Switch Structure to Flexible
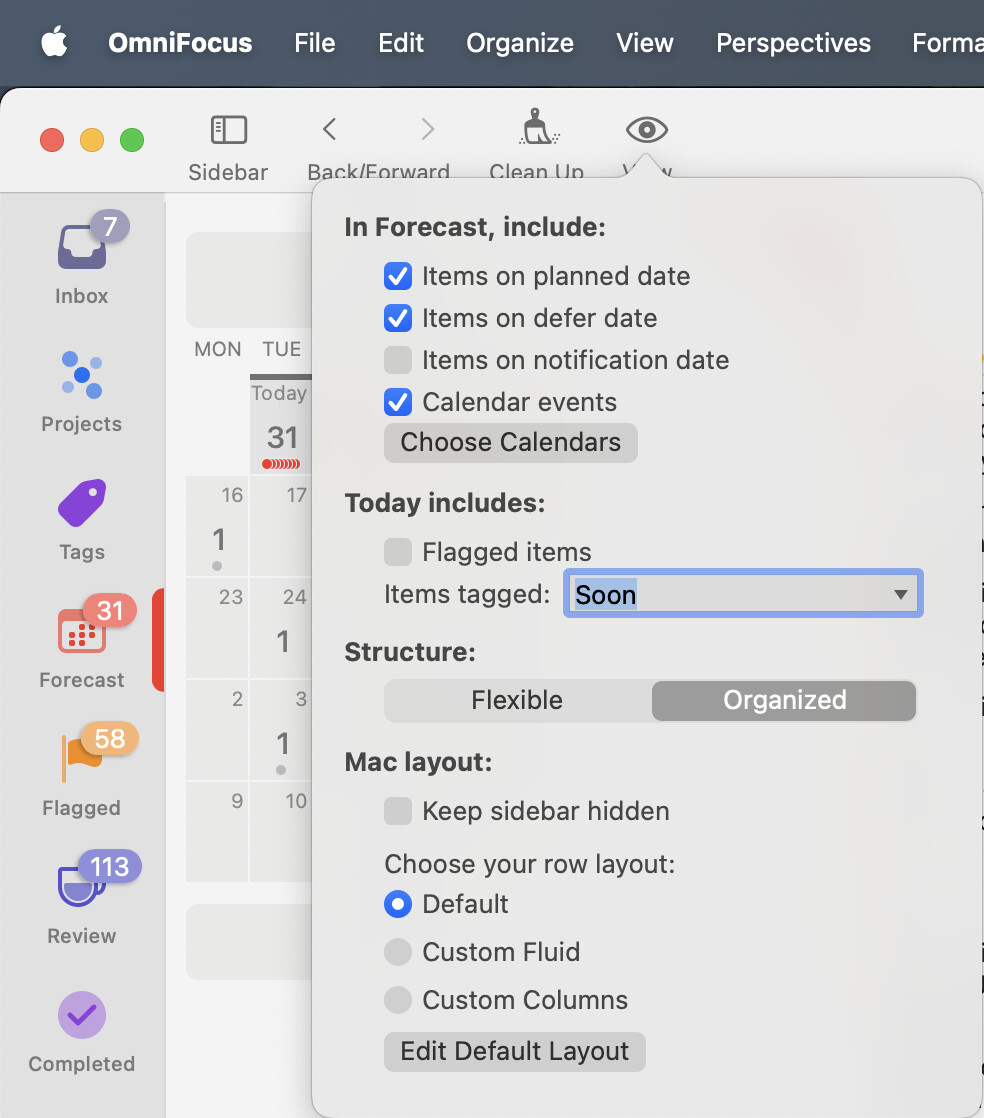Image resolution: width=984 pixels, height=1118 pixels. click(x=517, y=700)
